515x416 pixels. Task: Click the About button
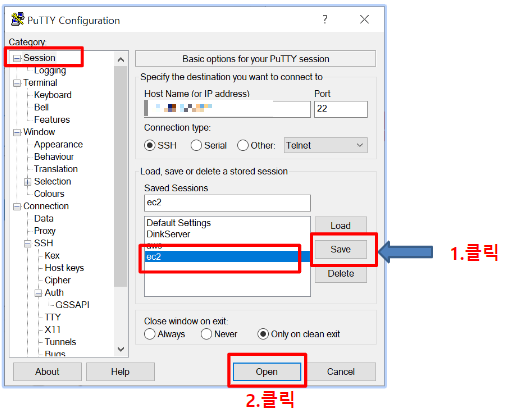[47, 372]
